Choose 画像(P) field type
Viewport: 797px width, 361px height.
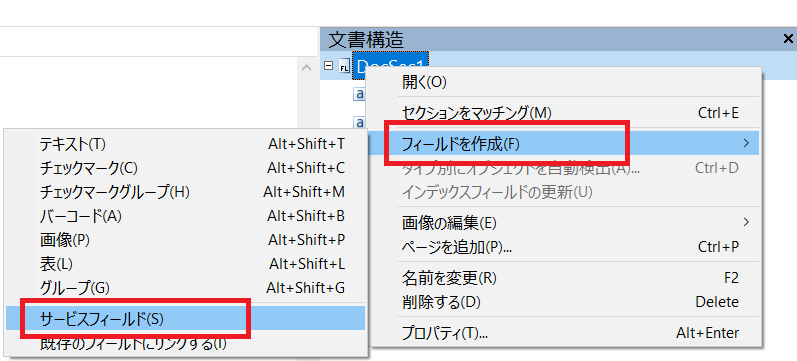[x=186, y=240]
